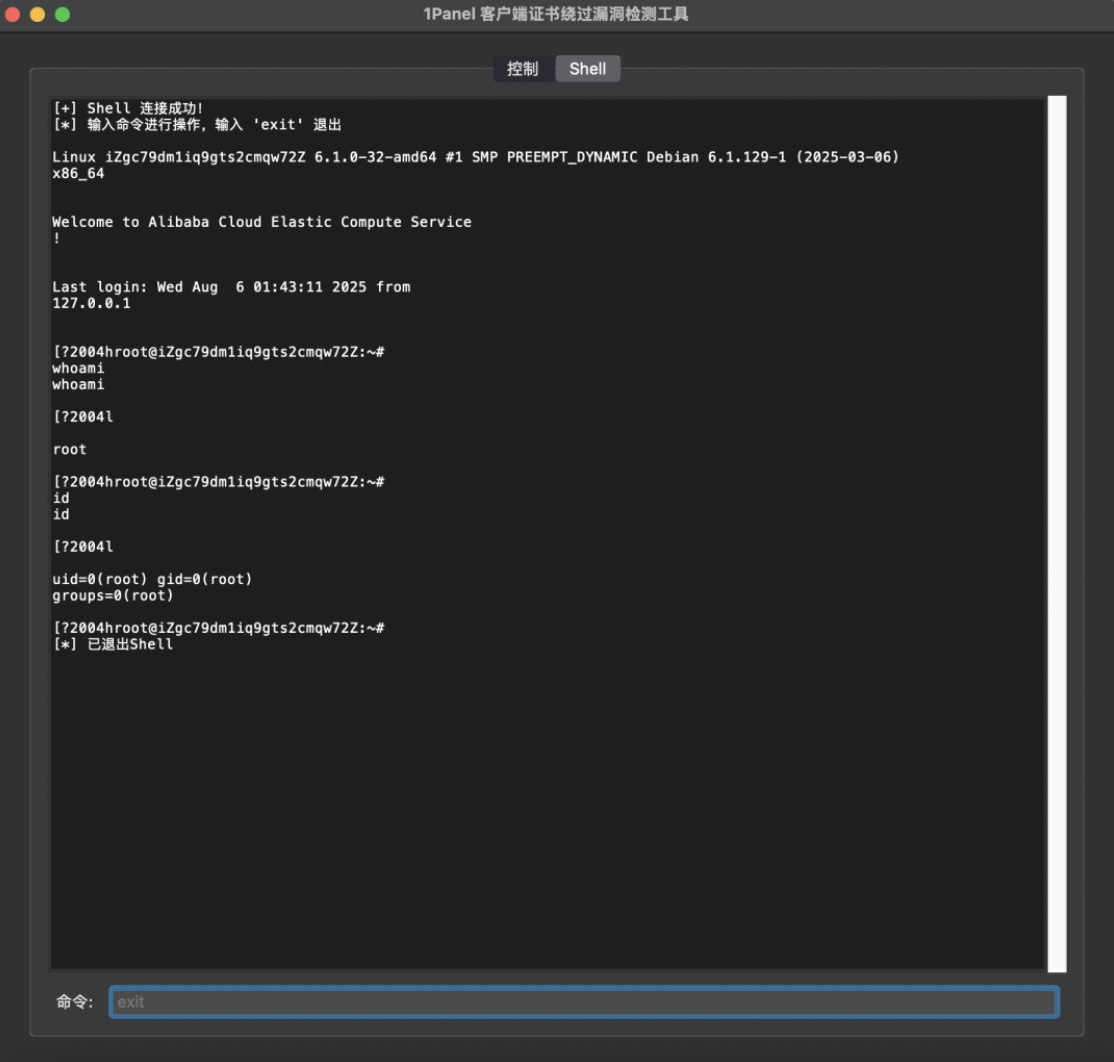The width and height of the screenshot is (1114, 1062).
Task: Maximize the window with the green button
Action: [x=63, y=14]
